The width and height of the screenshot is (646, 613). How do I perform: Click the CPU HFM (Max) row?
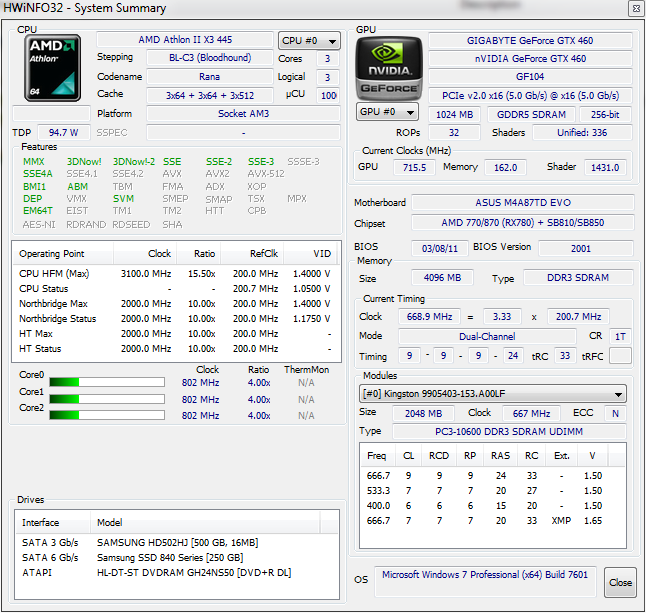click(x=176, y=274)
